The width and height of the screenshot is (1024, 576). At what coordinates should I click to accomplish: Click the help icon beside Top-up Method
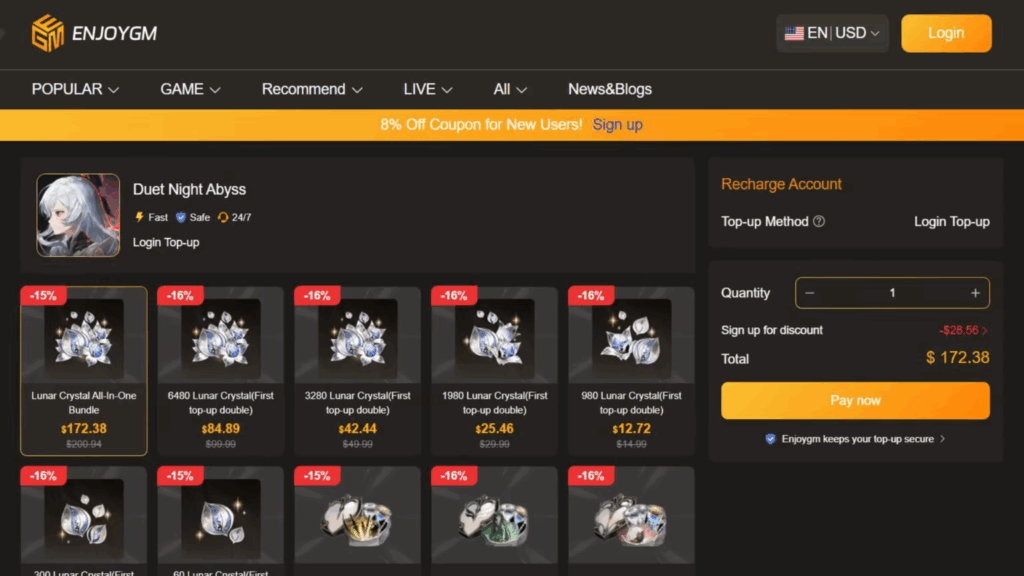pos(819,221)
